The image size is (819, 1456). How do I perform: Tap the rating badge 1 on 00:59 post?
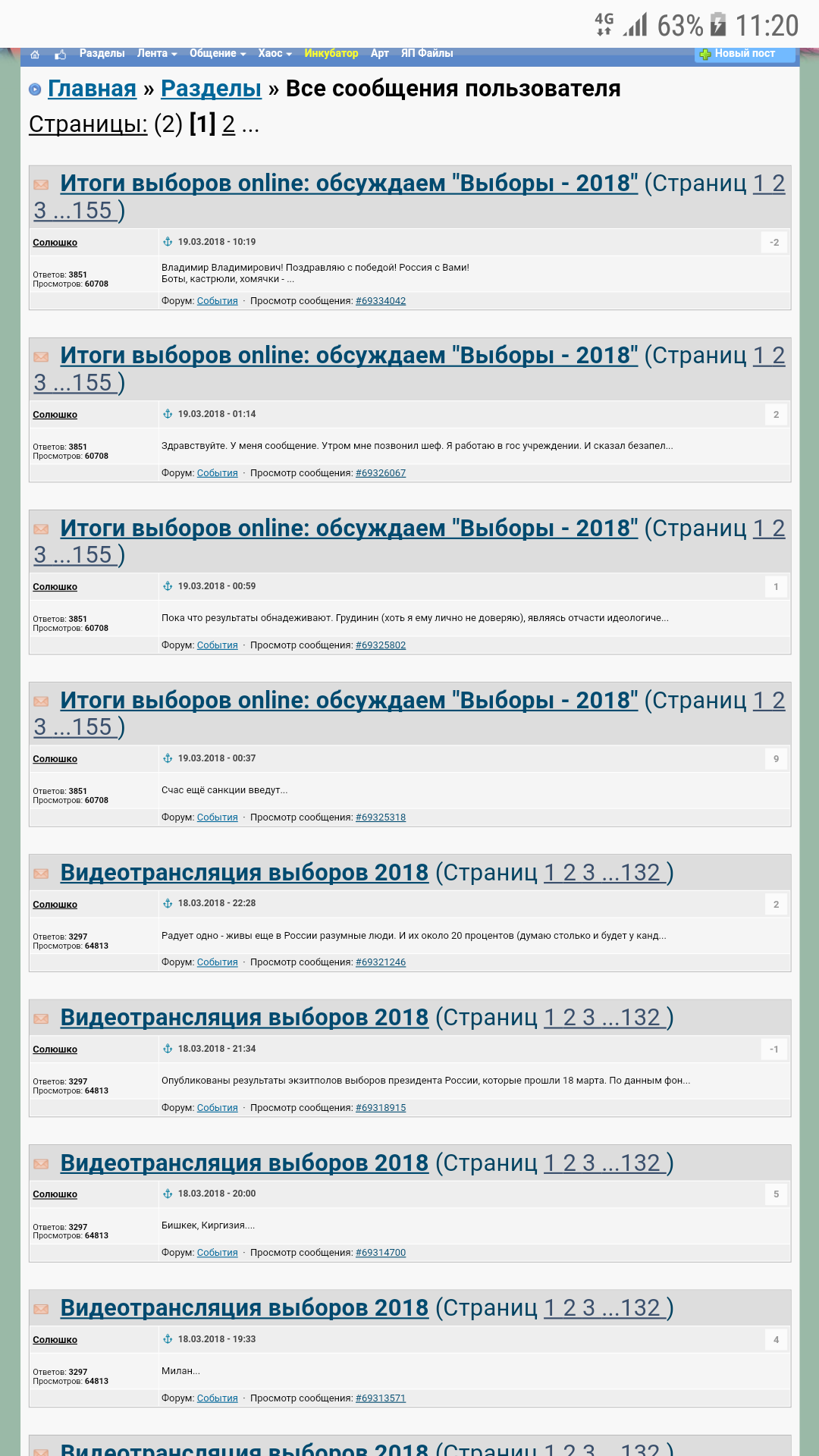(x=776, y=587)
